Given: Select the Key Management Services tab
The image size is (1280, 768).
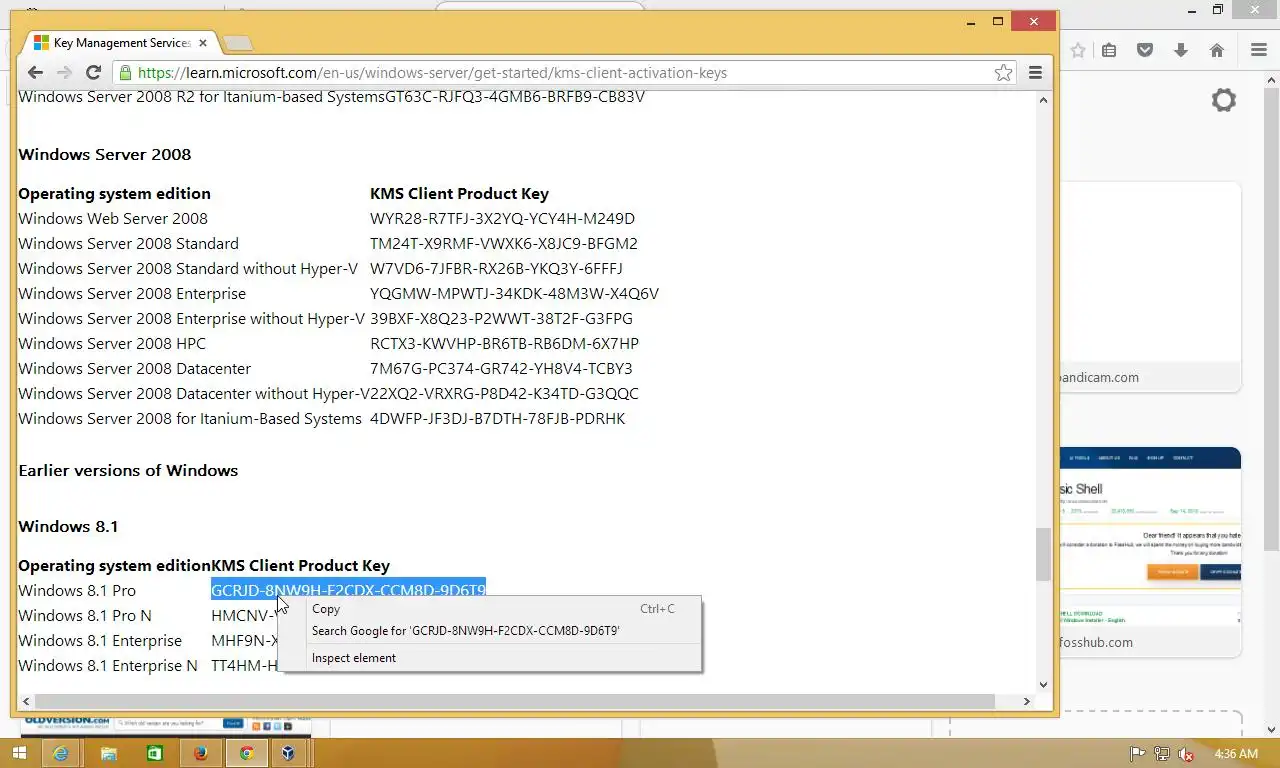Looking at the screenshot, I should (x=120, y=43).
